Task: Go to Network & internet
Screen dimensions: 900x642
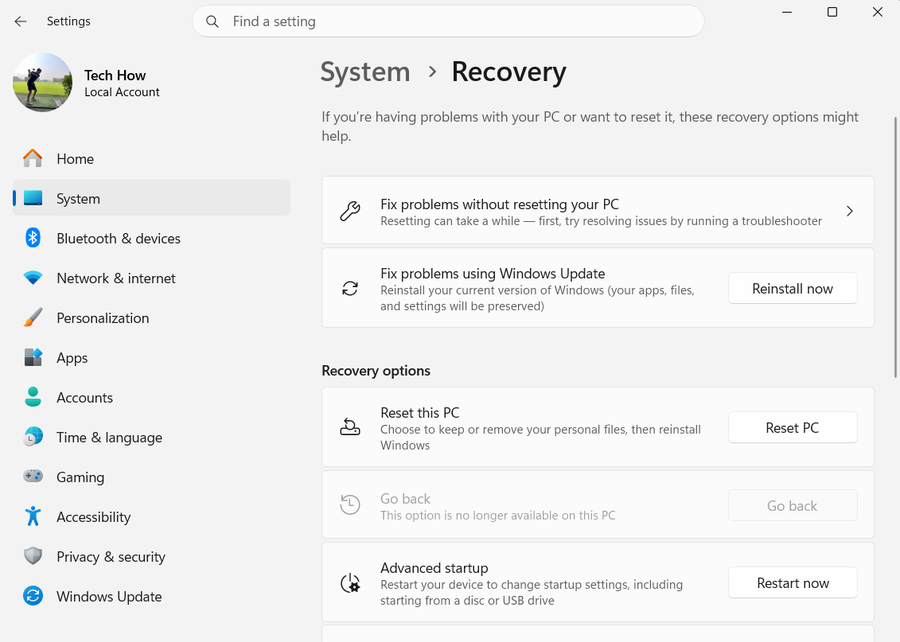Action: click(x=152, y=278)
